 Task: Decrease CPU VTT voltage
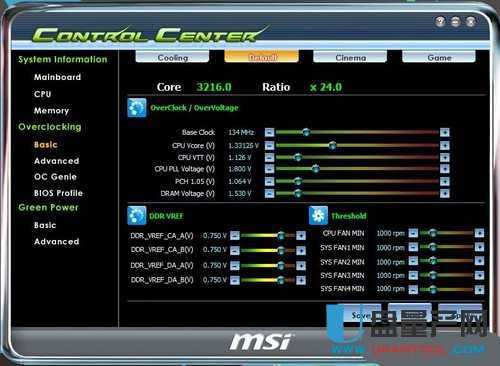[269, 157]
